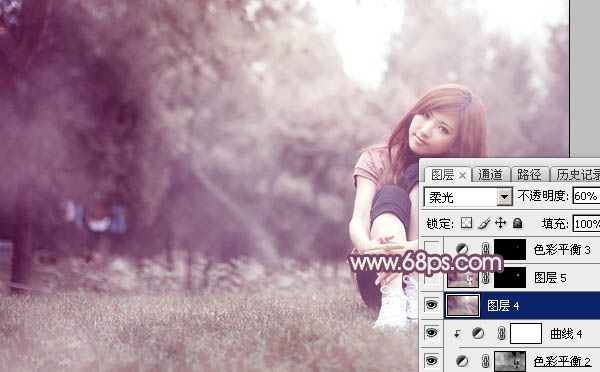
Task: Select the black mask of 图层 5
Action: tap(510, 278)
